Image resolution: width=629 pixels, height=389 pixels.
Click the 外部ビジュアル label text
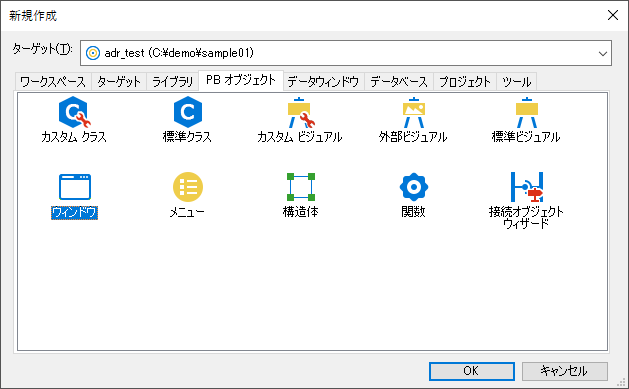coord(413,137)
